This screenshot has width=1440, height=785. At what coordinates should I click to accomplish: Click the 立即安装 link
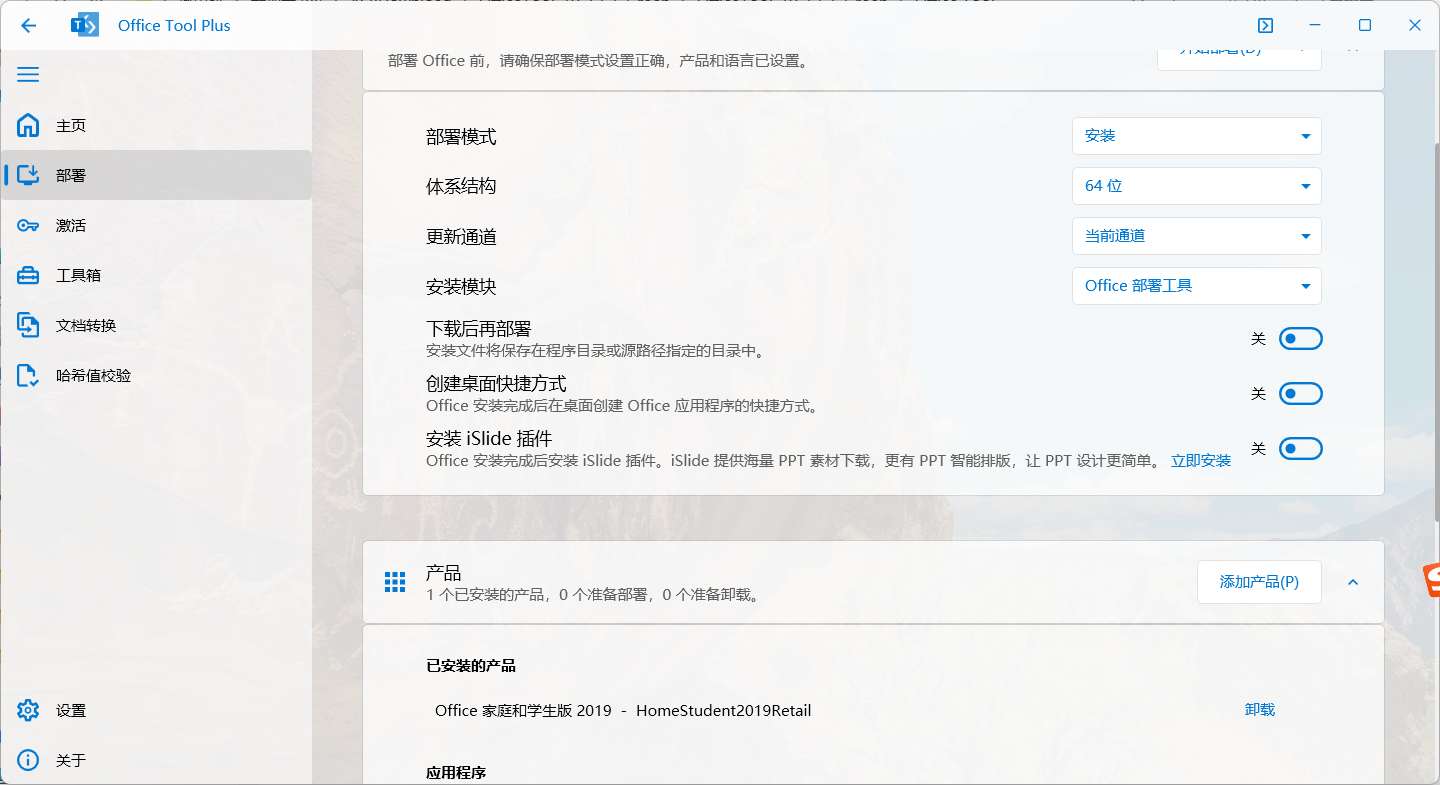click(1201, 461)
